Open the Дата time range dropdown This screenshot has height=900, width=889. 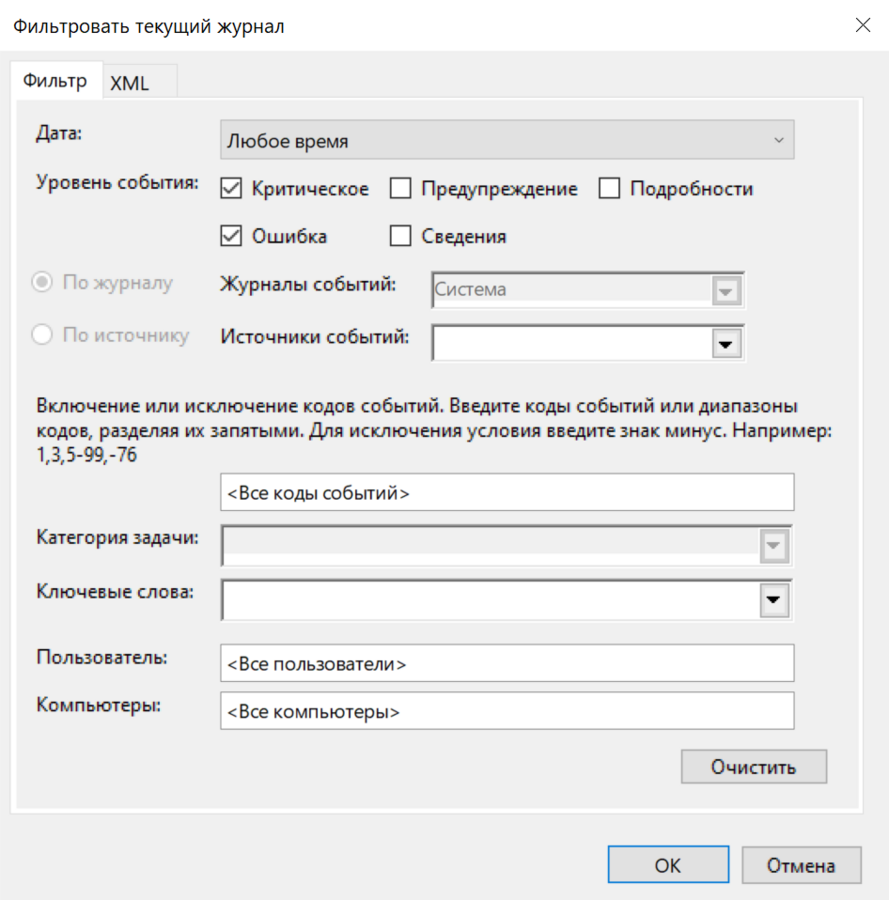coord(506,141)
